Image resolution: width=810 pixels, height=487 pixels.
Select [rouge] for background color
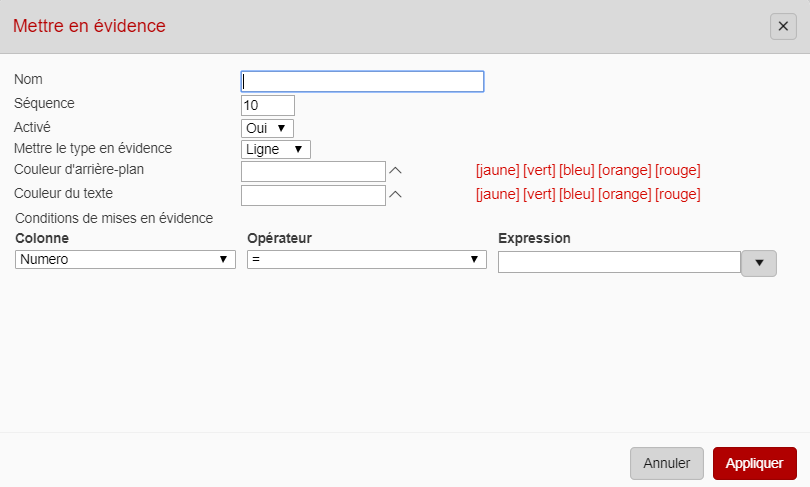point(677,170)
